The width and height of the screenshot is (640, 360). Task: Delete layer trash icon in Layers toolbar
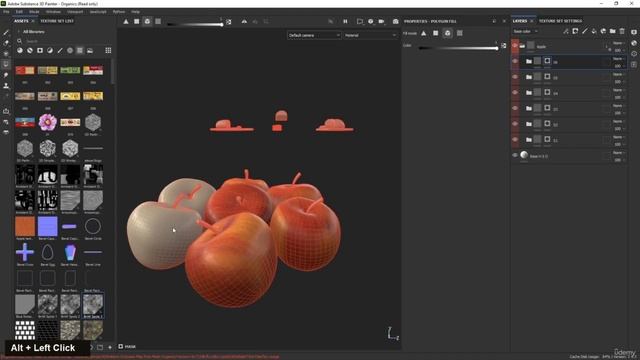622,31
